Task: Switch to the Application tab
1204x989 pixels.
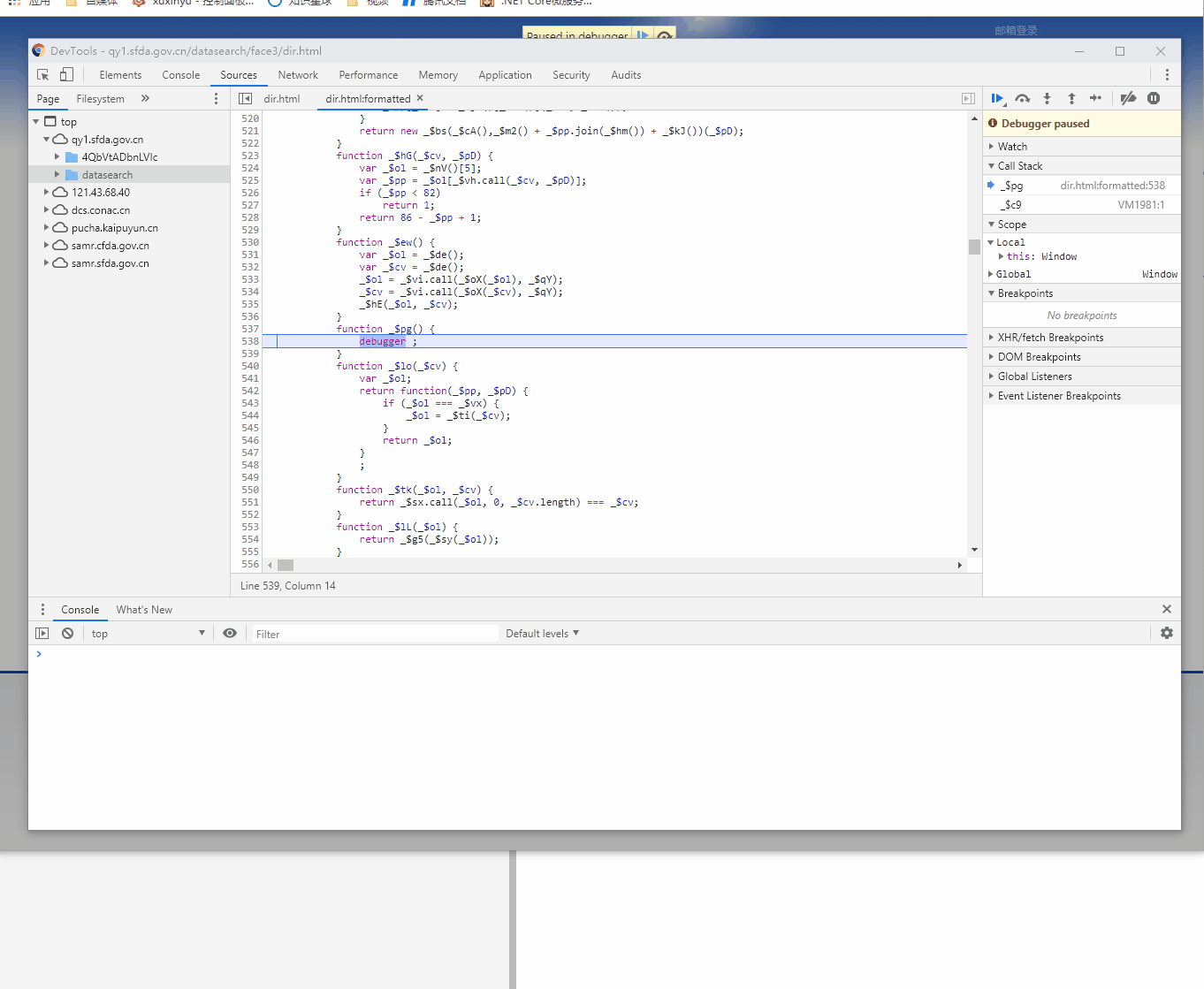Action: click(x=506, y=75)
